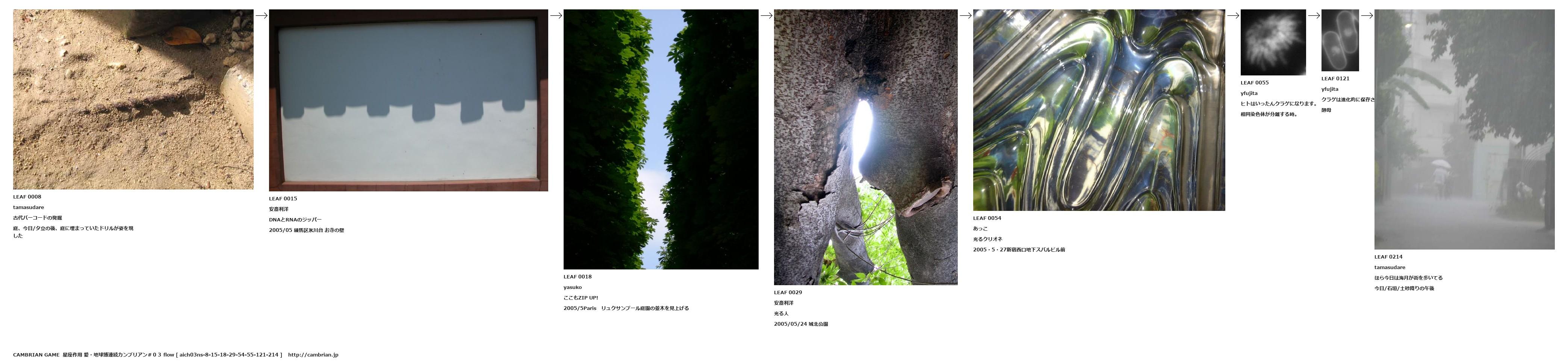Click author name yasuko under LEAF 0018

(x=573, y=287)
